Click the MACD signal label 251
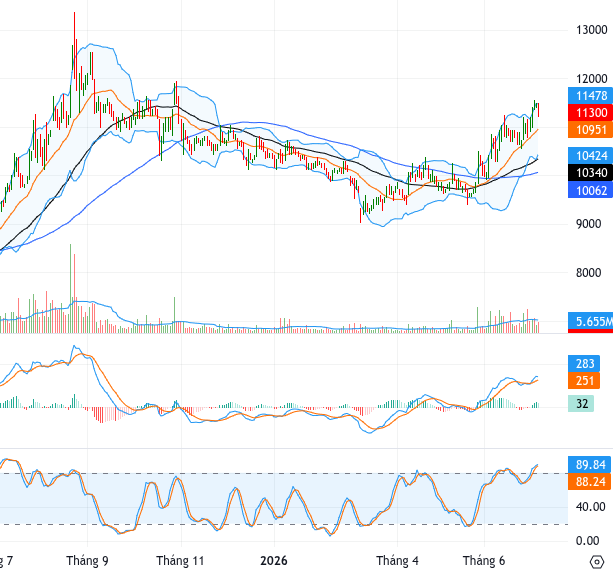The width and height of the screenshot is (613, 570). click(x=584, y=380)
